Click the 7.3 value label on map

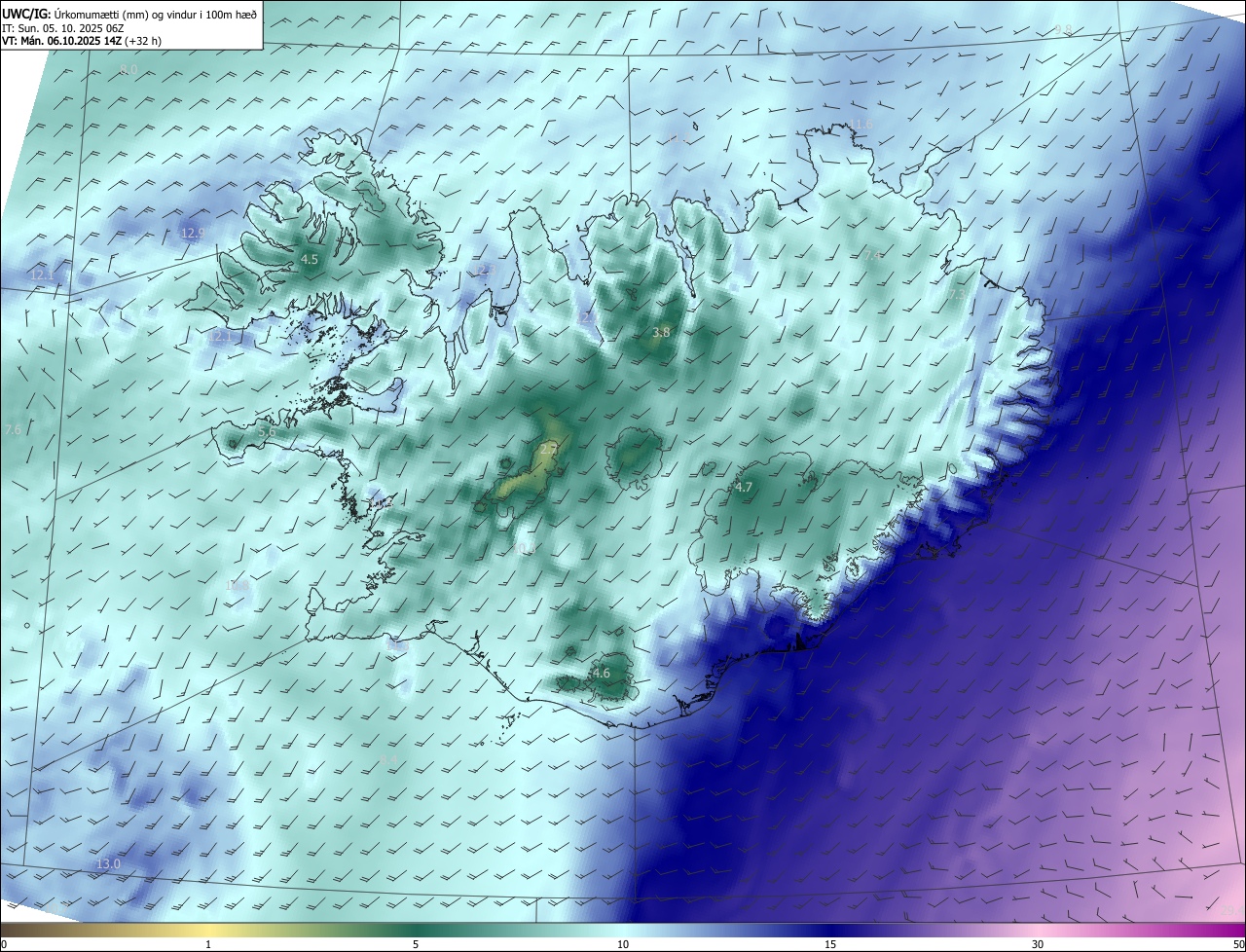(x=957, y=294)
